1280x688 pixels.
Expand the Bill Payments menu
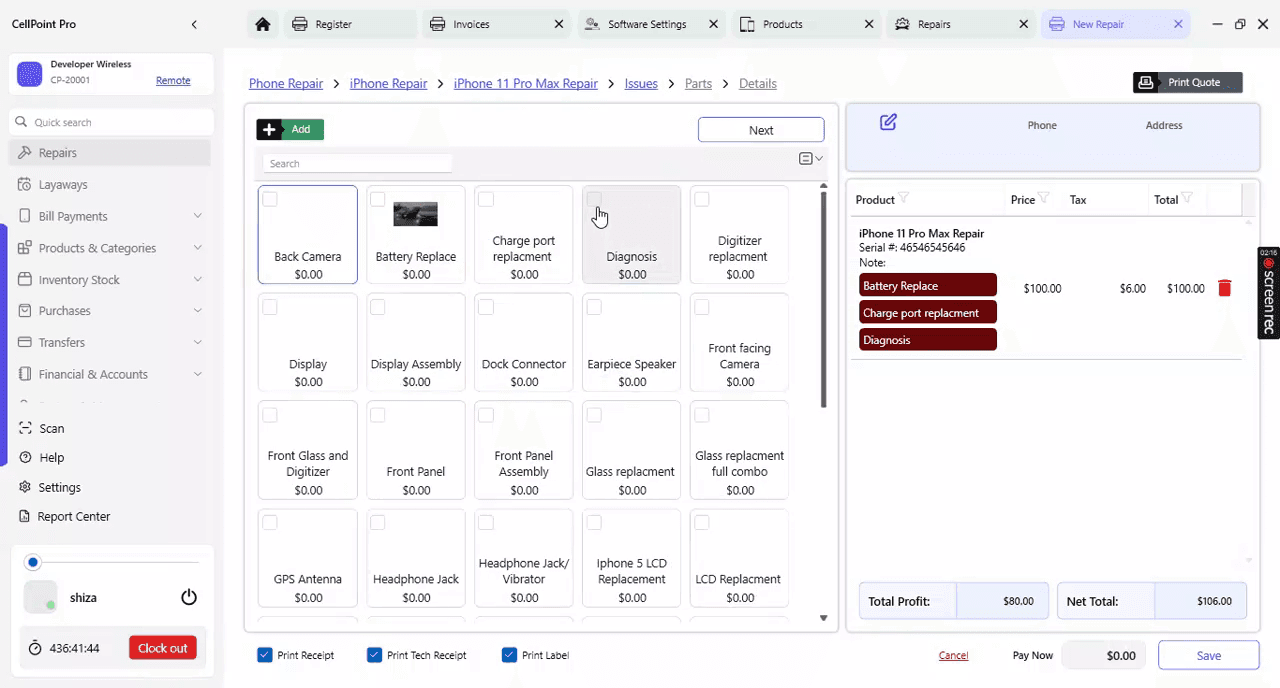197,216
